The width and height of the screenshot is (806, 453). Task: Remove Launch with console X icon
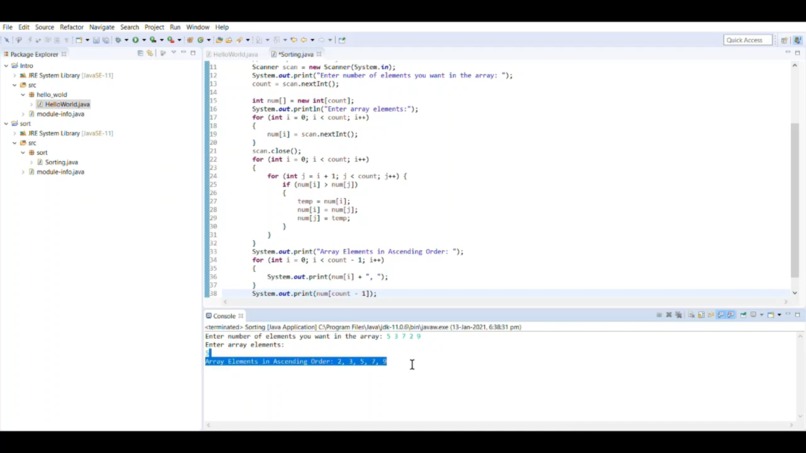tap(669, 315)
